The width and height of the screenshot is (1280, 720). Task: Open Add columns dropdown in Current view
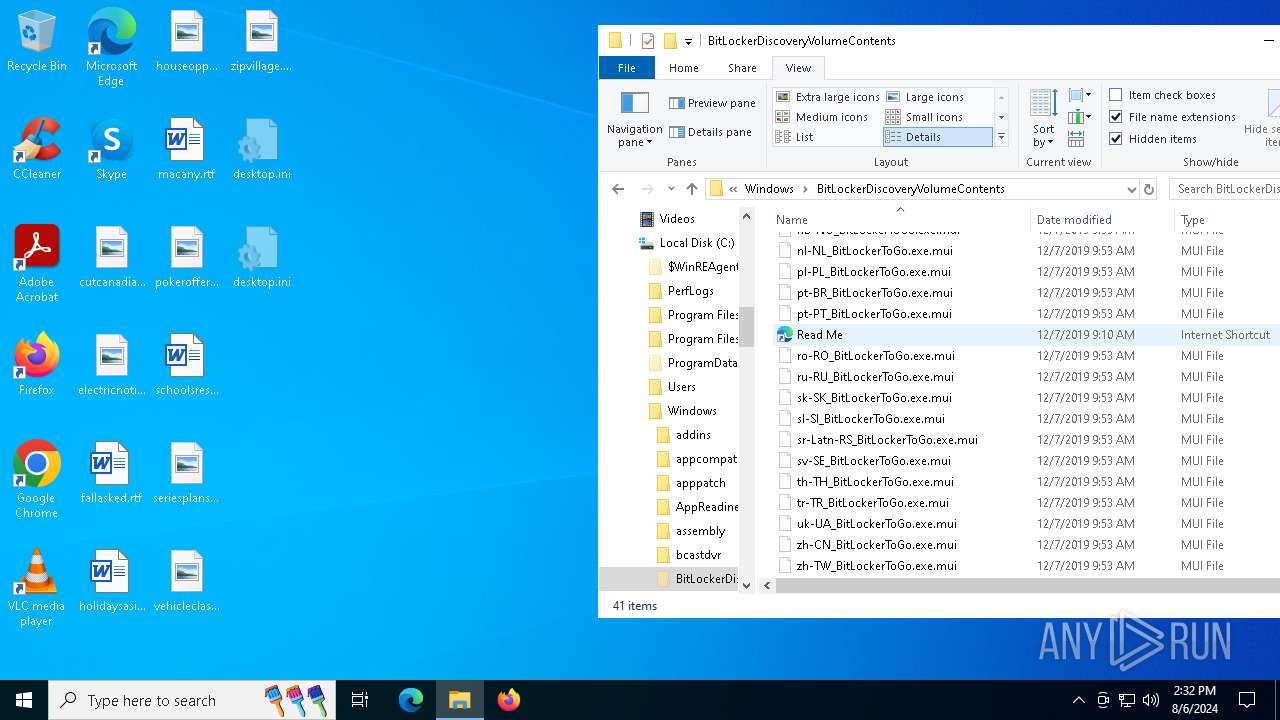tap(1079, 117)
